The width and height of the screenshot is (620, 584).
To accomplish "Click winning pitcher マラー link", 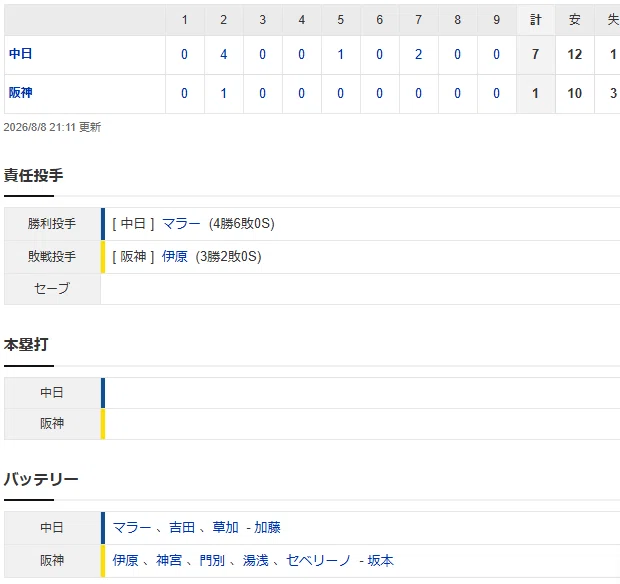I will (x=181, y=224).
